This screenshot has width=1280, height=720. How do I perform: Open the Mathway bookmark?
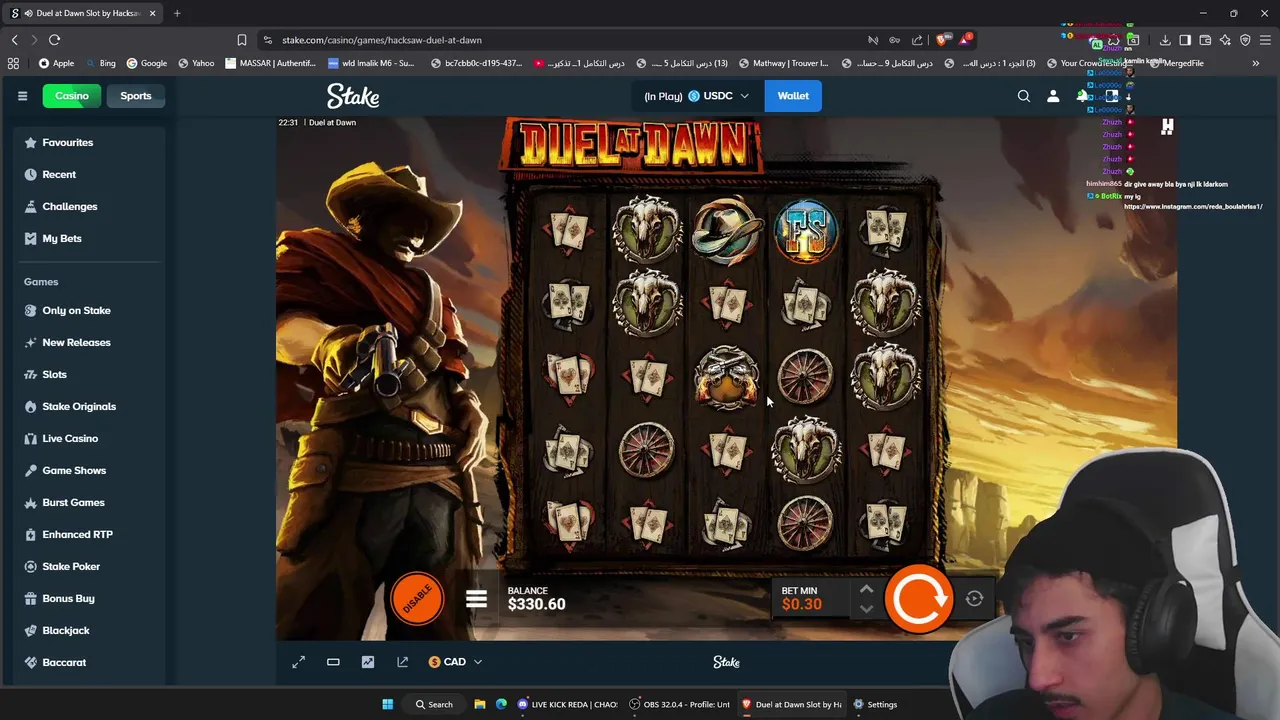point(782,63)
